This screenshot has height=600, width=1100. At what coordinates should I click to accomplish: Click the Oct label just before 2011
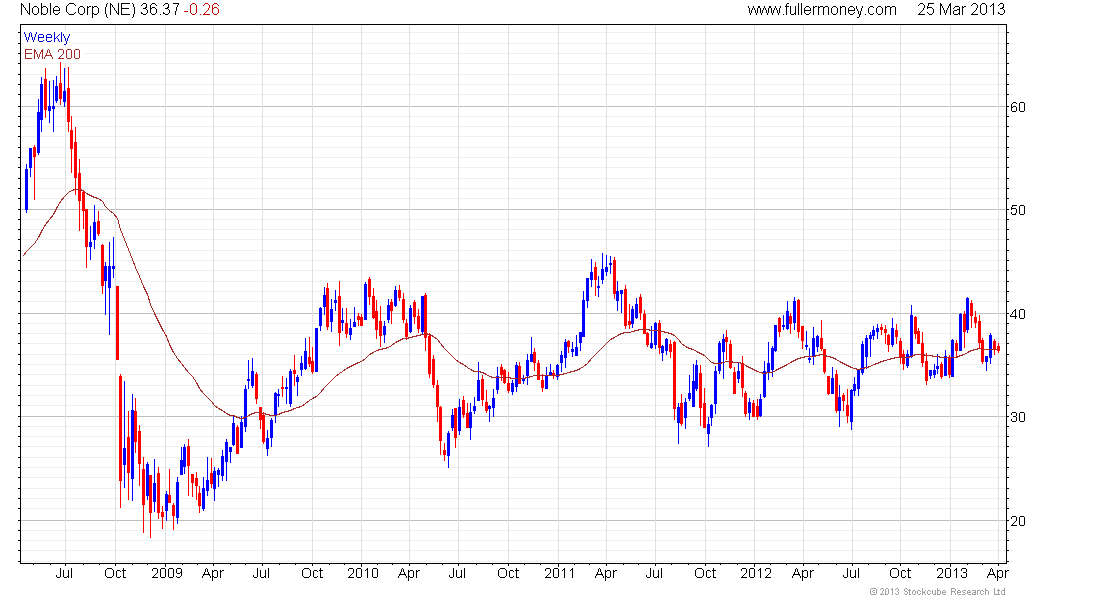[508, 573]
